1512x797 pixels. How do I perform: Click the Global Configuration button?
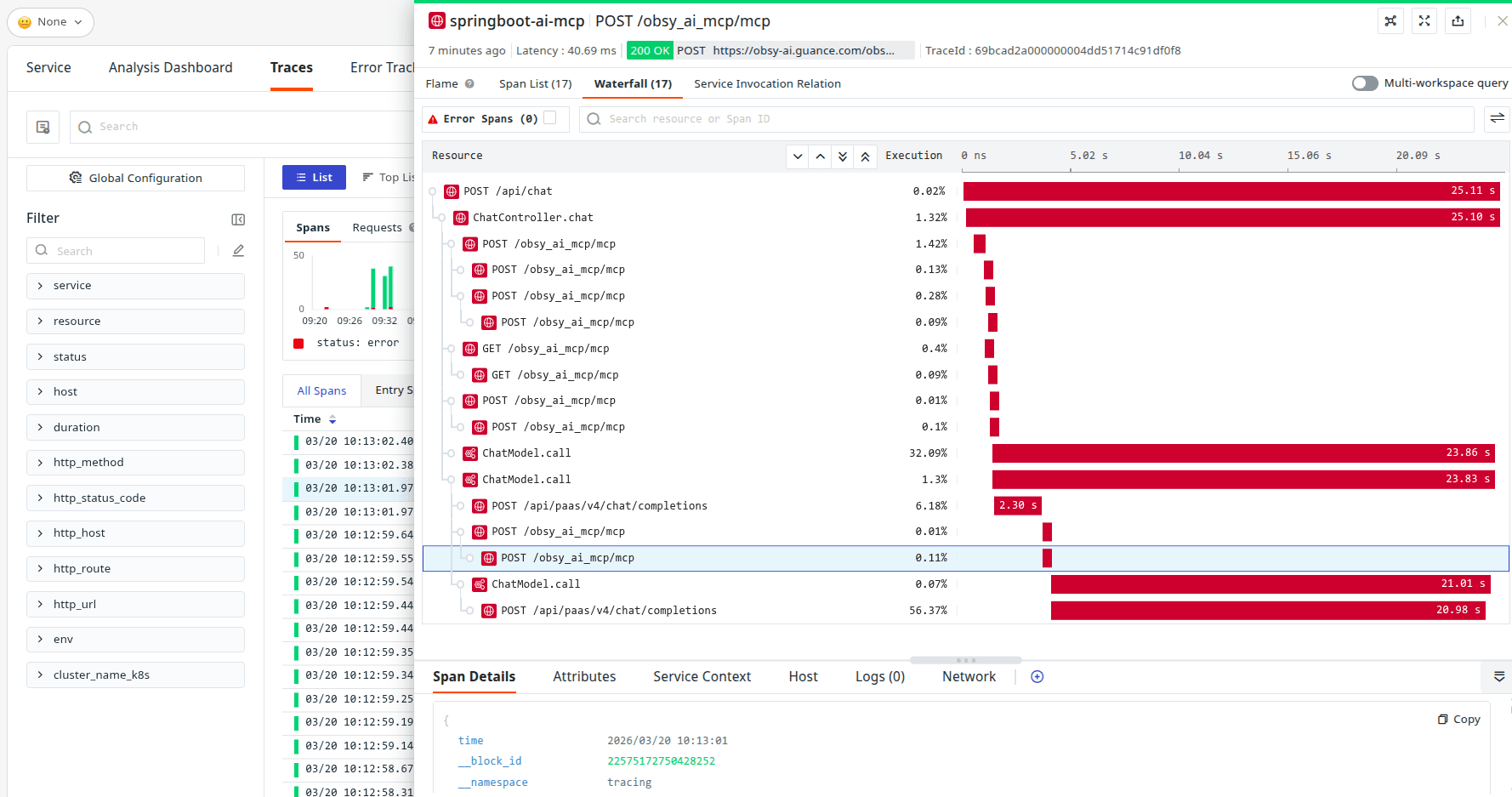tap(136, 178)
